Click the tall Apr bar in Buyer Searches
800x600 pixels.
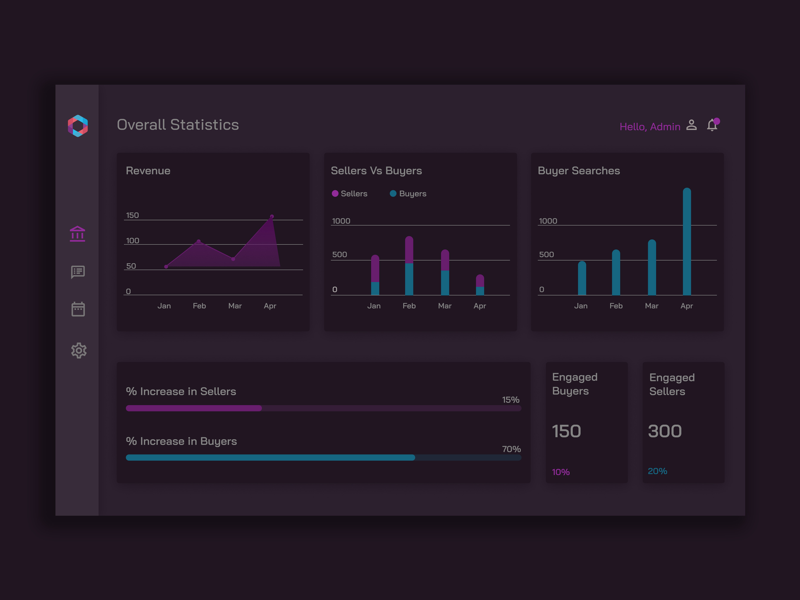click(x=687, y=240)
